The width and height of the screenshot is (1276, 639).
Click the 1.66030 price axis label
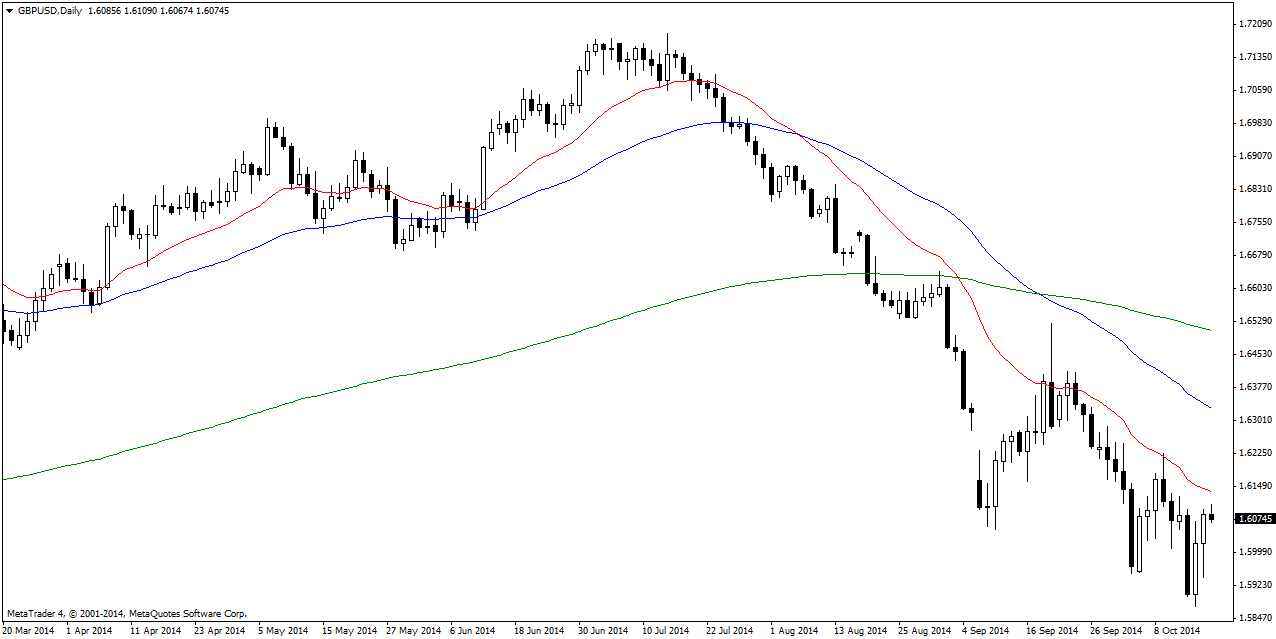click(x=1254, y=288)
